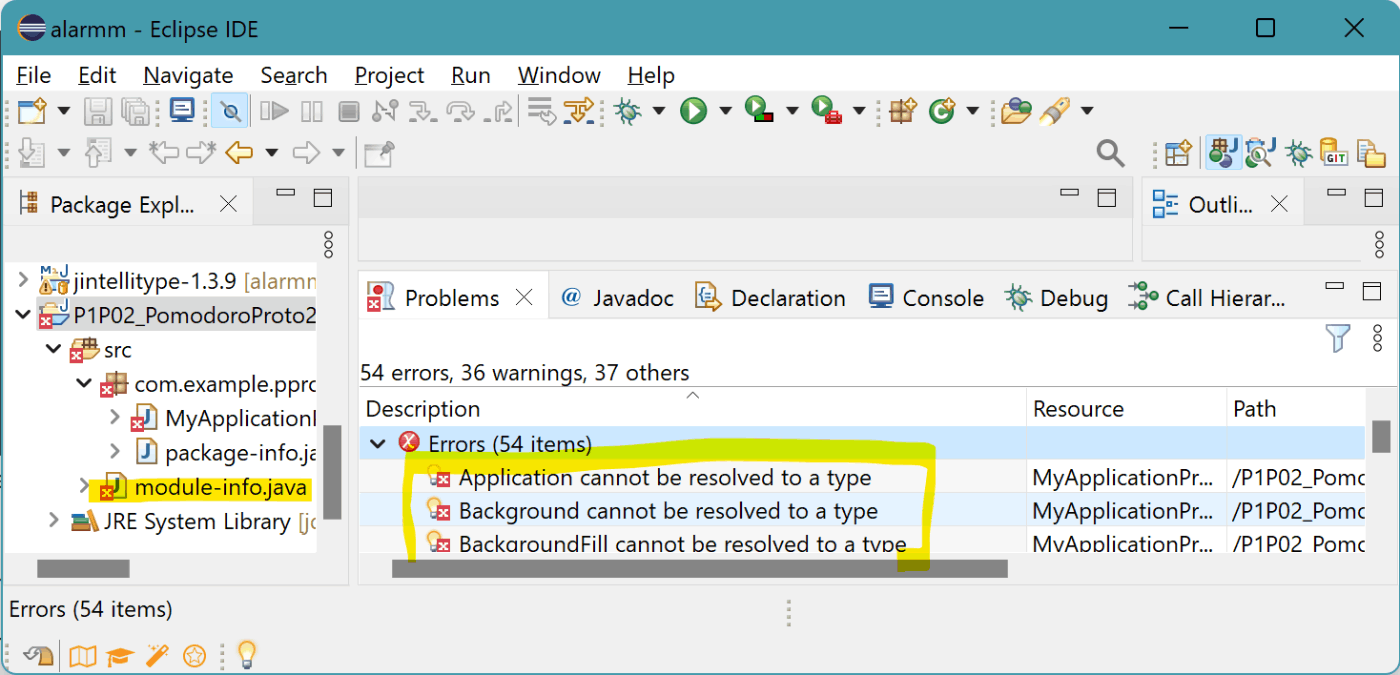This screenshot has width=1400, height=675.
Task: Go to Last Edit Location
Action: pos(163,153)
